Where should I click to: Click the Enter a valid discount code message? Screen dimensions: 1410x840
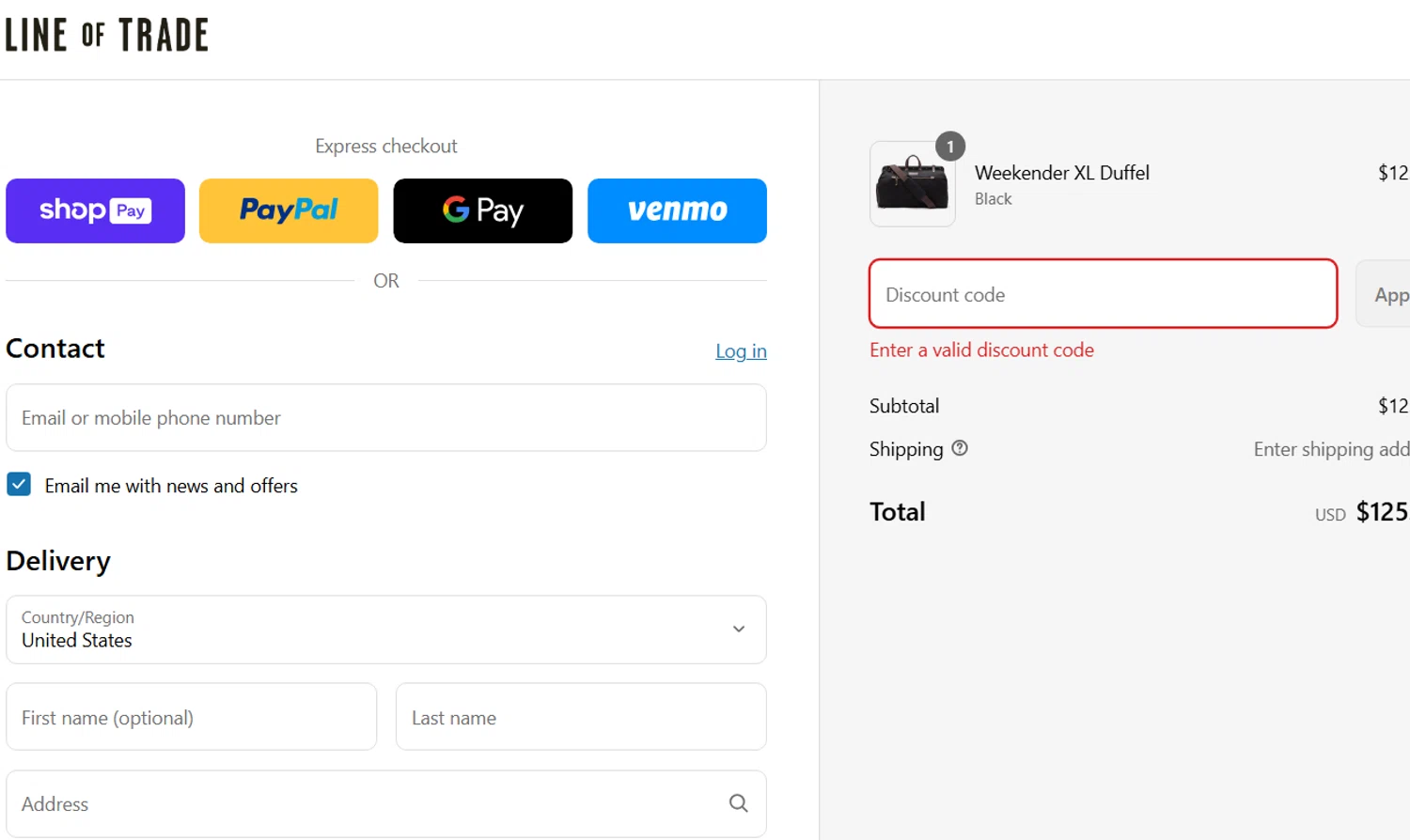coord(981,350)
